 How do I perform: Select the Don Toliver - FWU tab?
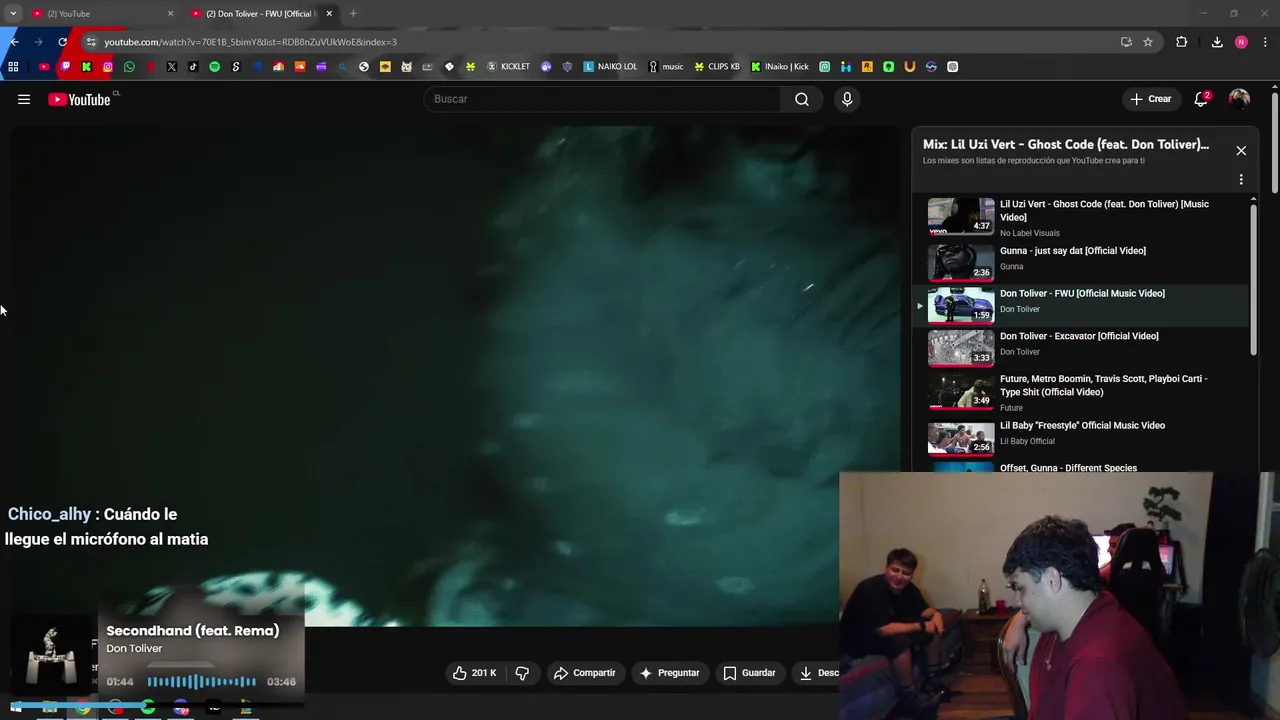(x=258, y=13)
